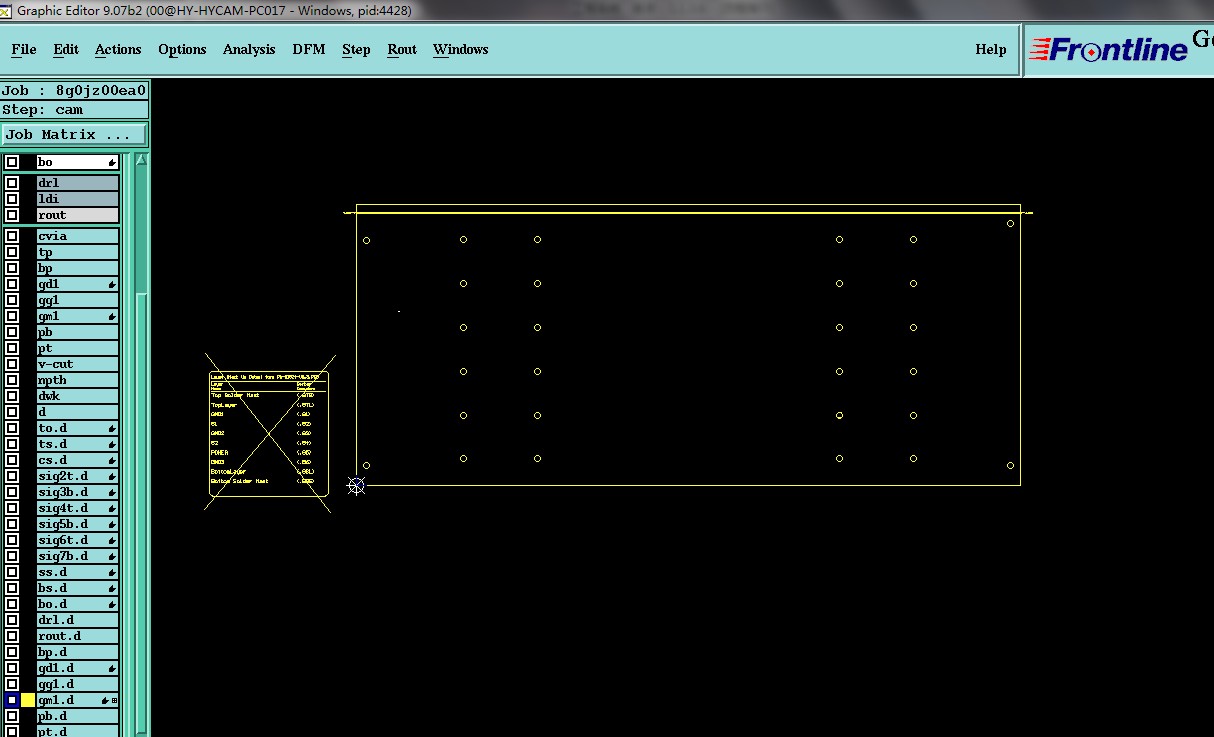This screenshot has width=1214, height=737.
Task: Select the gd1.d layer name
Action: [x=78, y=668]
